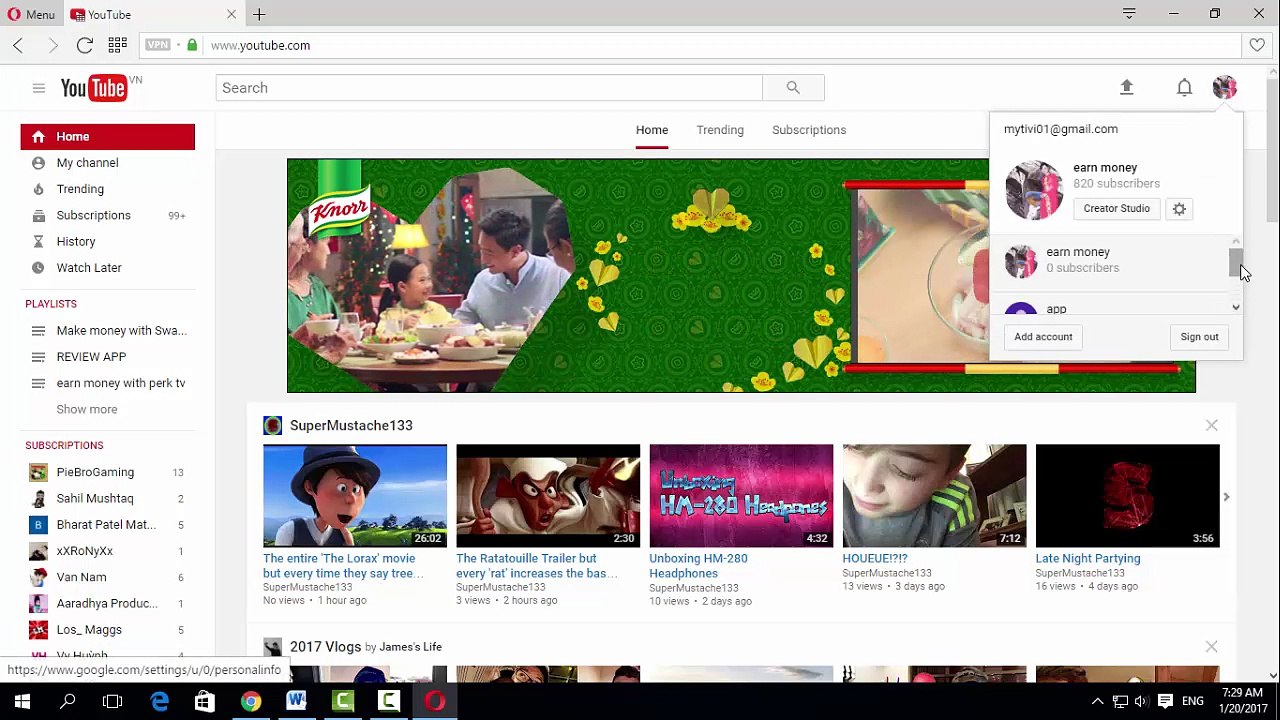Image resolution: width=1280 pixels, height=720 pixels.
Task: Open Aaradhya Produc... subscription
Action: (108, 603)
